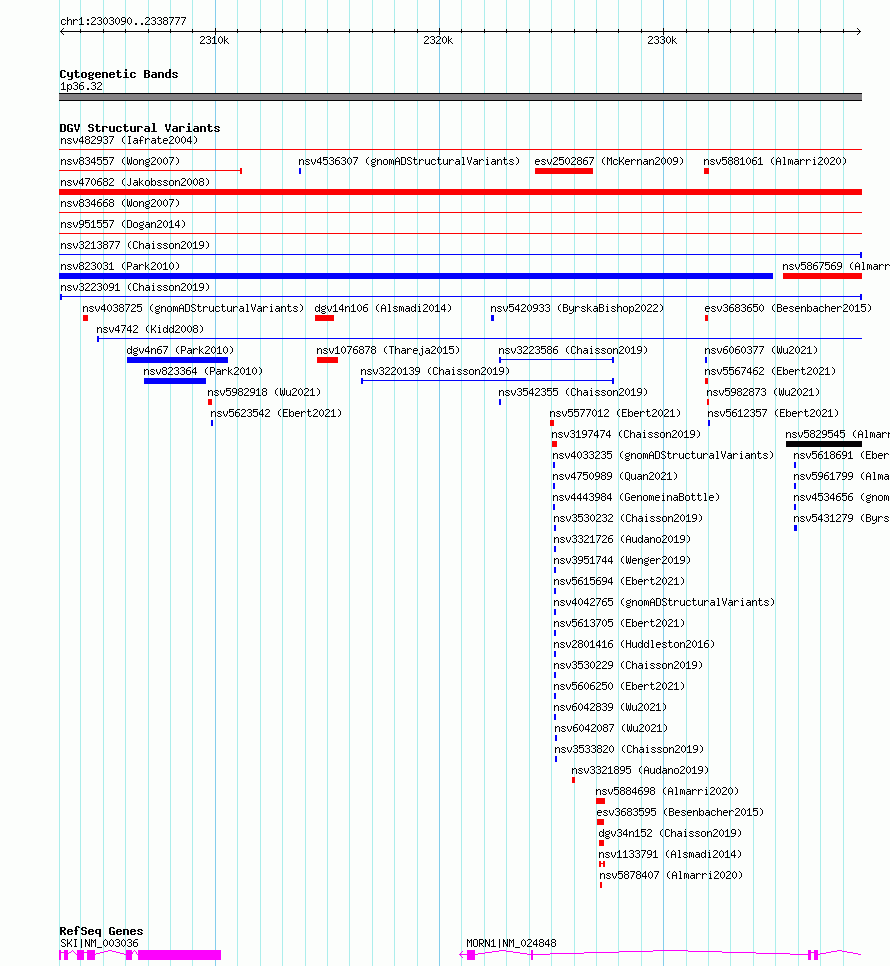890x966 pixels.
Task: Click the red esv2502867 (McKernan2009) variant bar
Action: coord(564,171)
